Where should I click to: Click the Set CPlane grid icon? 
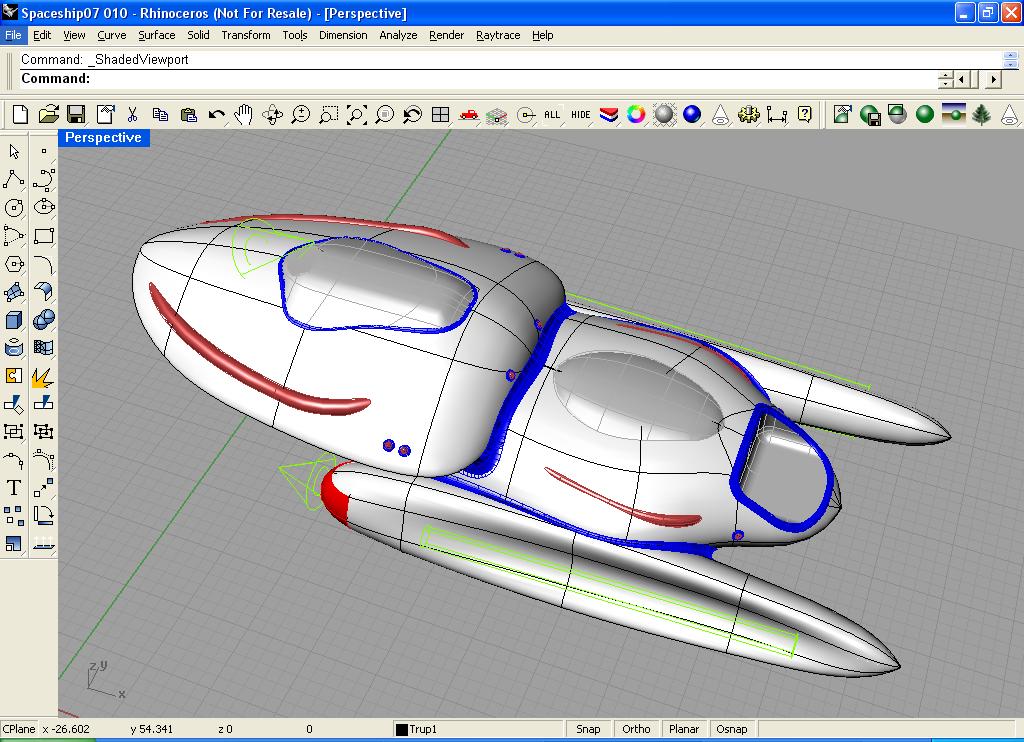496,115
